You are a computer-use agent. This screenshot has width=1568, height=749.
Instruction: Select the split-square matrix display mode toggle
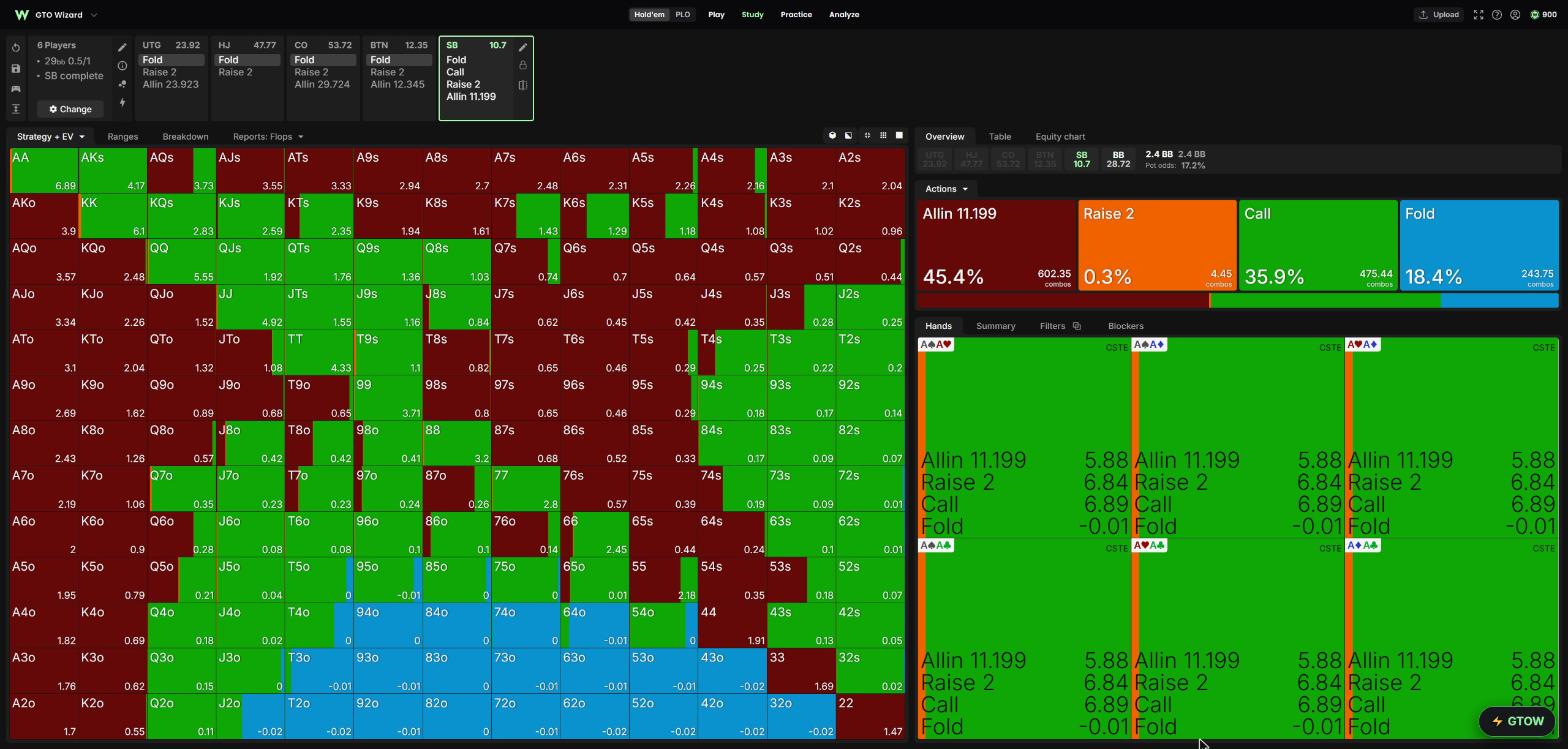point(849,136)
